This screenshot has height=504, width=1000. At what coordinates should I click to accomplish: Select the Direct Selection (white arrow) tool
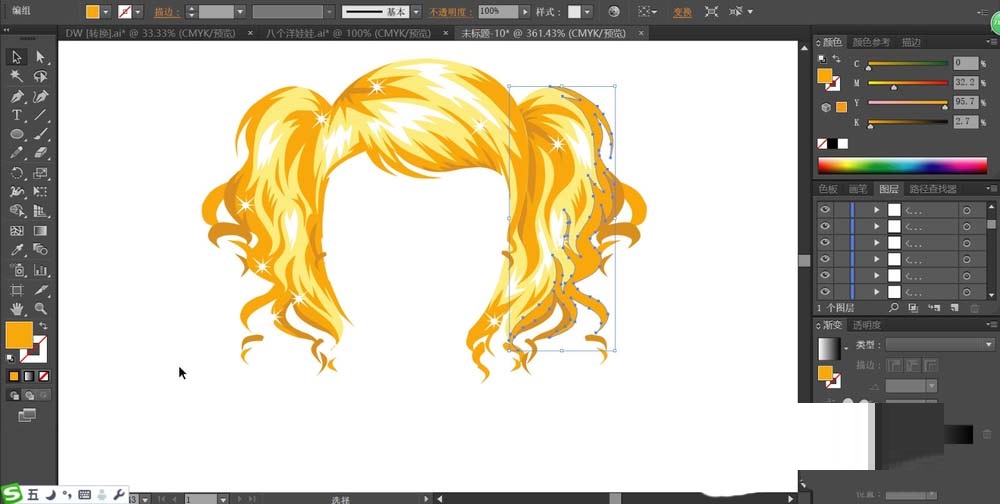pyautogui.click(x=41, y=57)
